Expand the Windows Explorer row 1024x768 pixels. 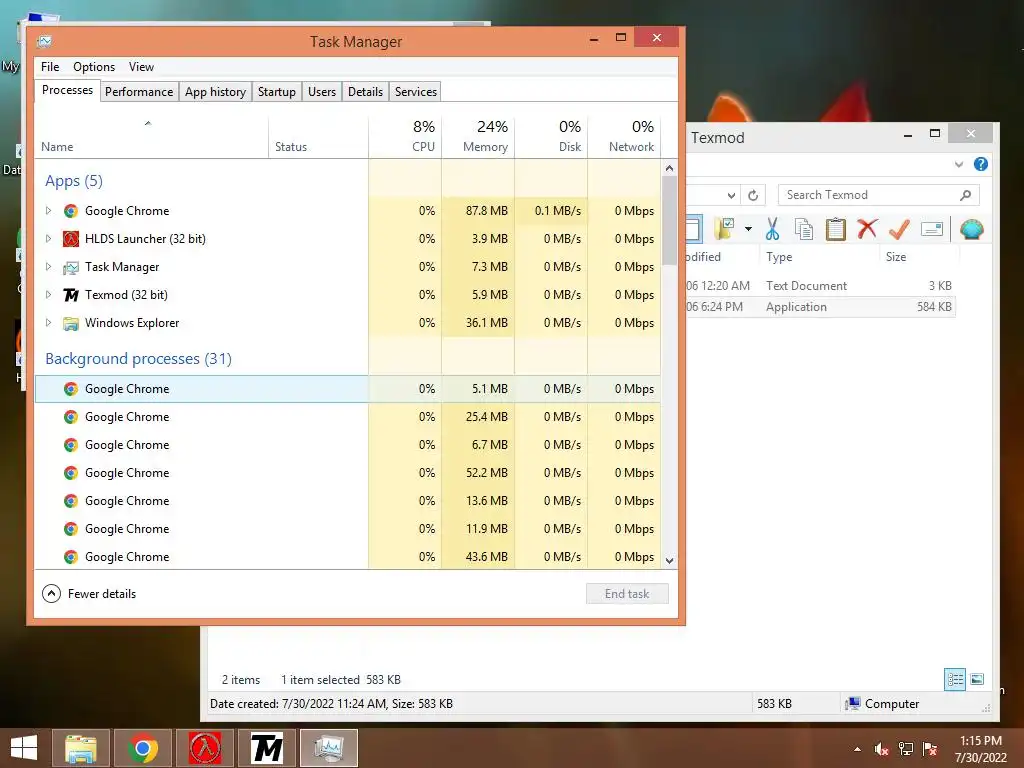pos(48,323)
